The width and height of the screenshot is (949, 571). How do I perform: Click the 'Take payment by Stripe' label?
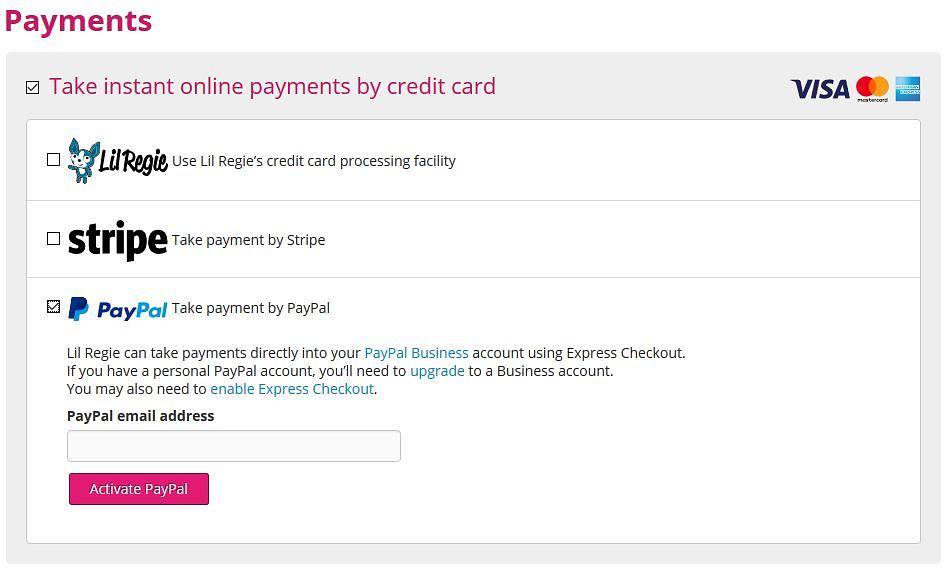pyautogui.click(x=248, y=240)
